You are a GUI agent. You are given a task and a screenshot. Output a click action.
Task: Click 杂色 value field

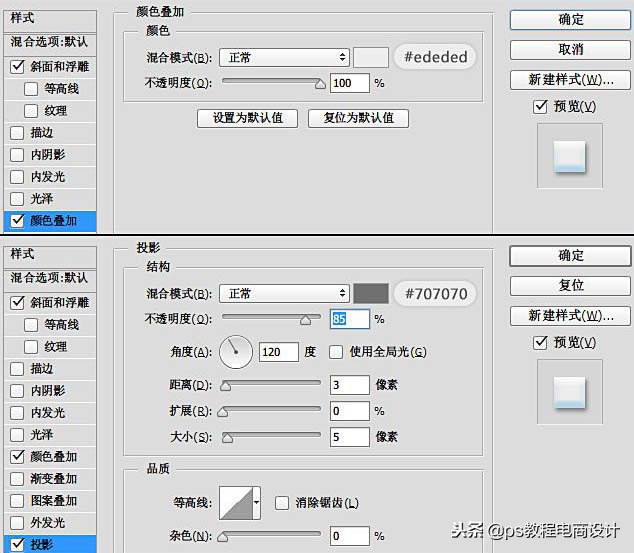(350, 536)
